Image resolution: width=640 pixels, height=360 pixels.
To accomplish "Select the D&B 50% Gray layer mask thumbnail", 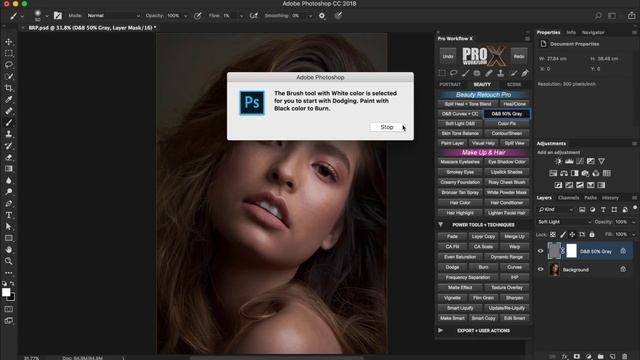I will tap(571, 251).
